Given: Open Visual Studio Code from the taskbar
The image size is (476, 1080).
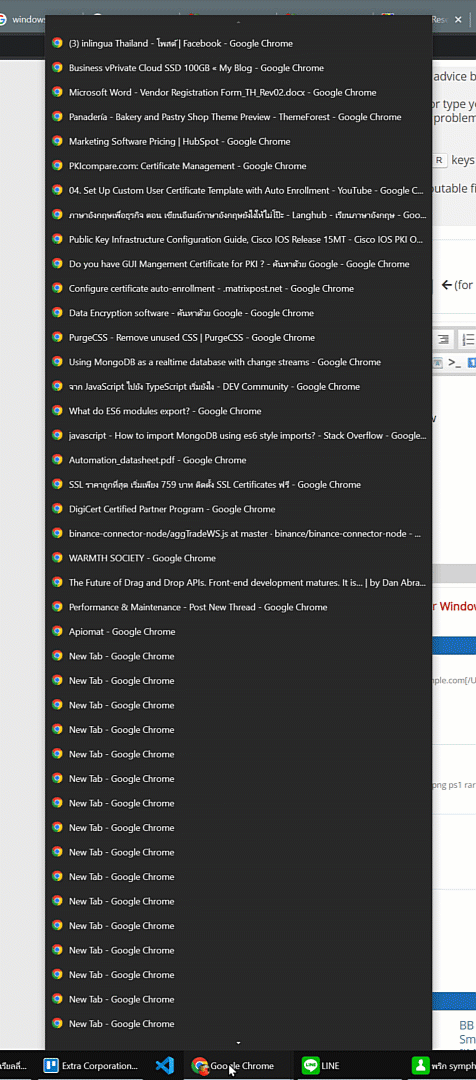Looking at the screenshot, I should coord(164,1066).
